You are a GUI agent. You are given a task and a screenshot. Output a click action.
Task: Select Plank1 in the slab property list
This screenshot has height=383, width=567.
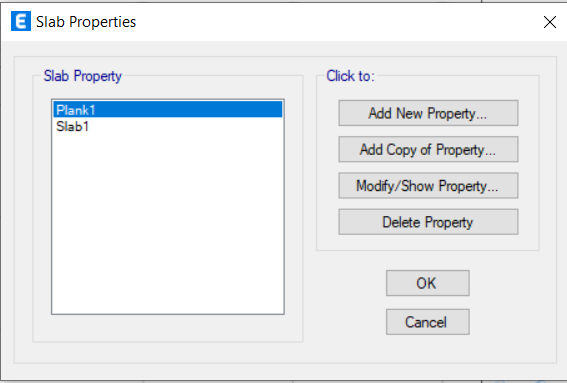168,110
